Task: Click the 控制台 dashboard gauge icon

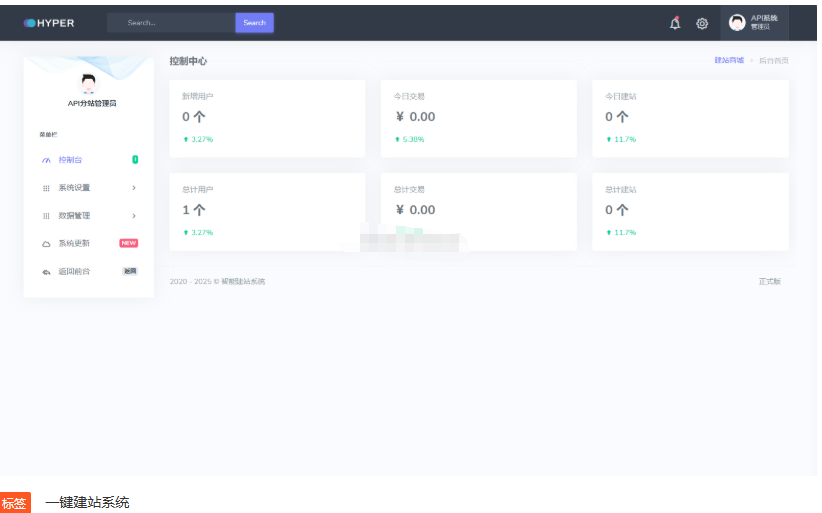Action: (46, 160)
